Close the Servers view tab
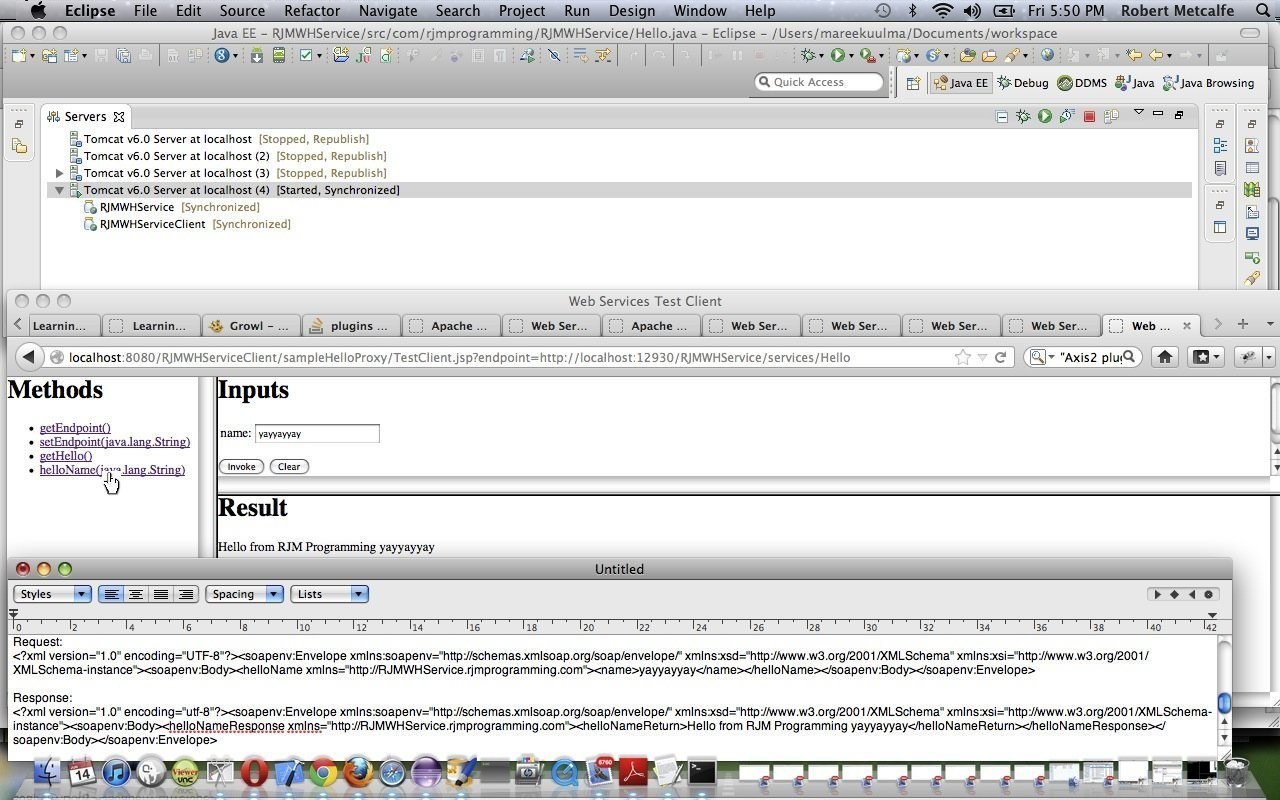 pyautogui.click(x=119, y=117)
